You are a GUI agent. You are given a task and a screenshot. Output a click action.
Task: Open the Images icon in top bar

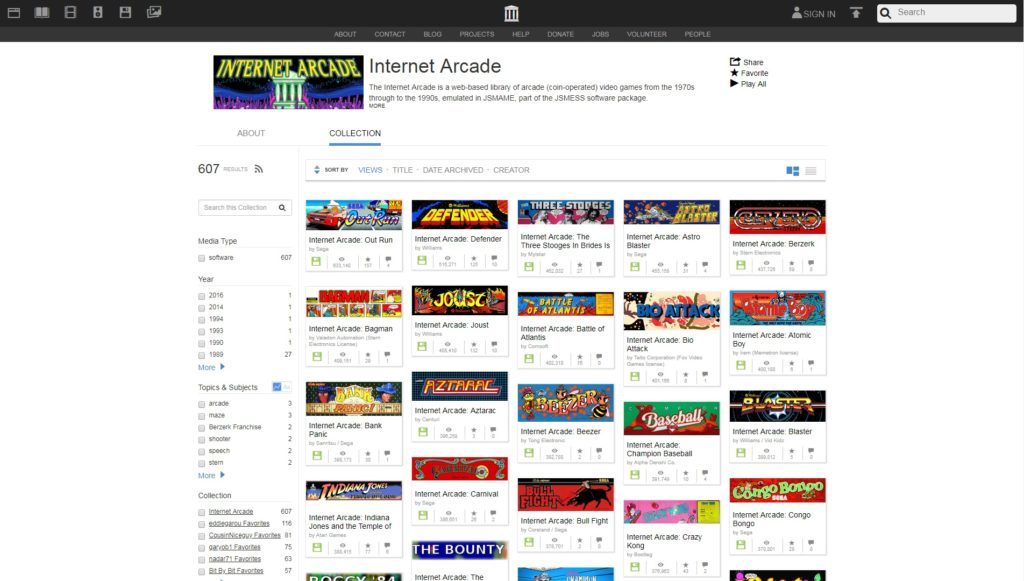pyautogui.click(x=153, y=13)
